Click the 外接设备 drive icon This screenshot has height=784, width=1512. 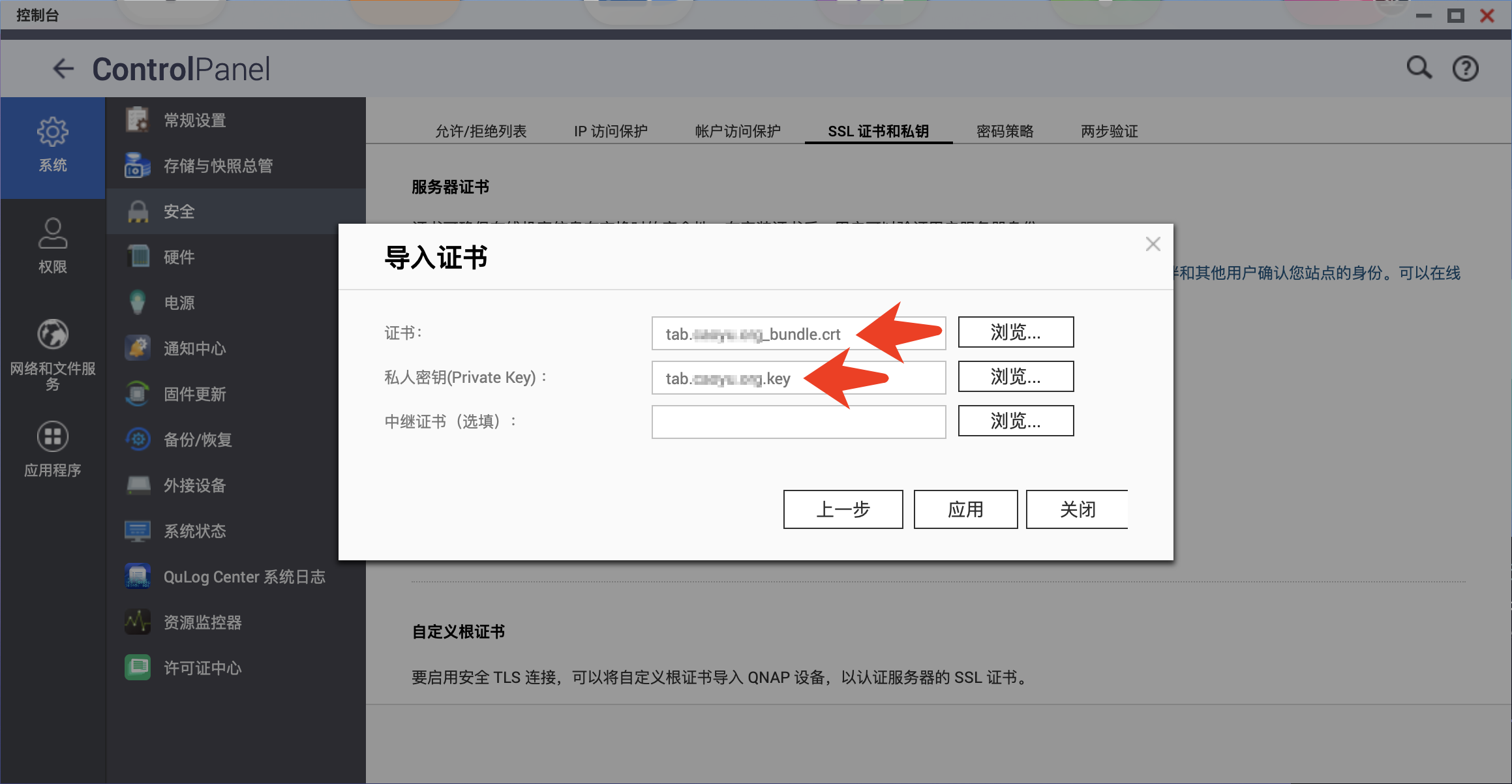[138, 485]
